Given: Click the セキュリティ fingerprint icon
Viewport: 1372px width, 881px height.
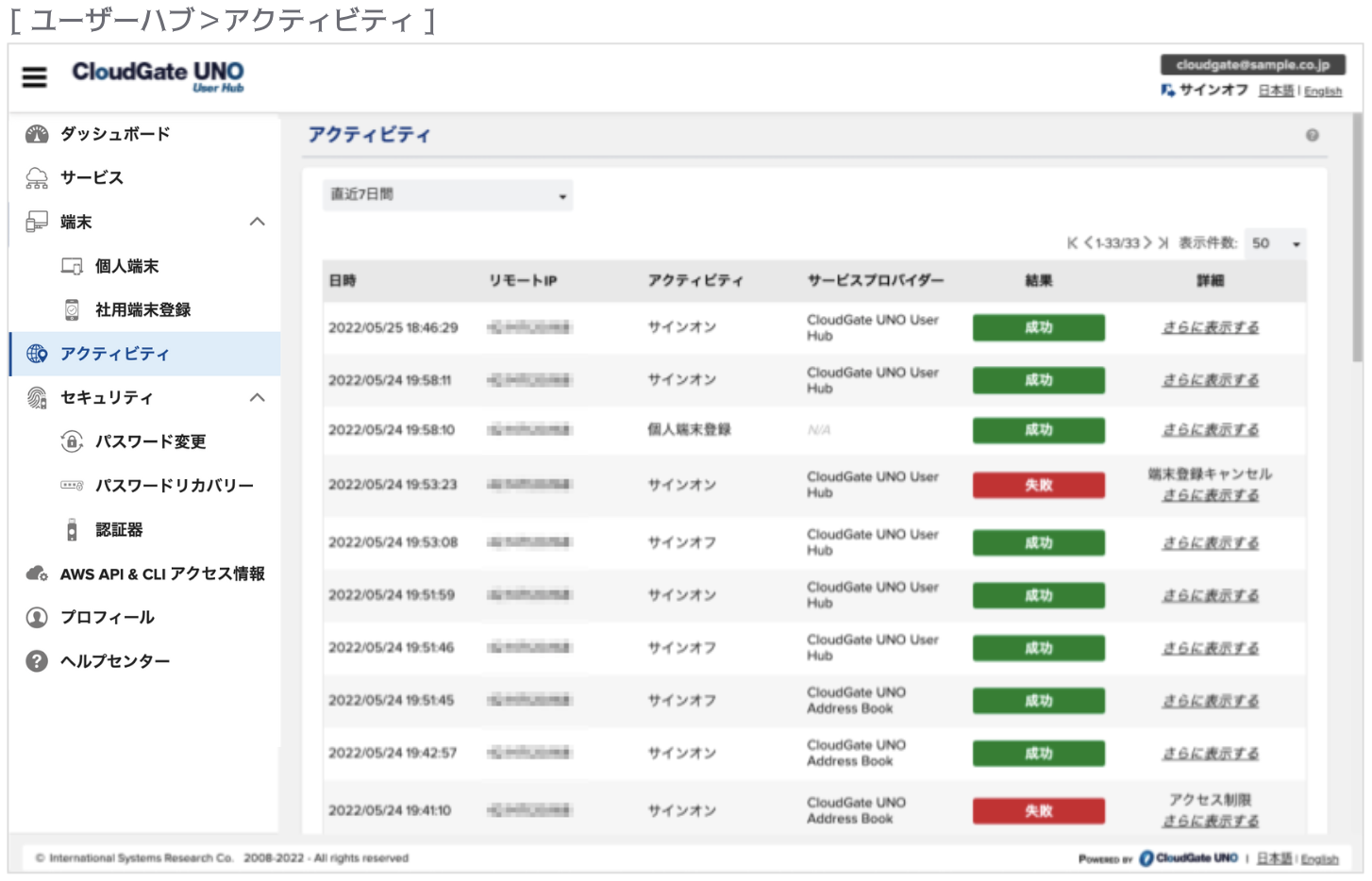Looking at the screenshot, I should [x=37, y=397].
